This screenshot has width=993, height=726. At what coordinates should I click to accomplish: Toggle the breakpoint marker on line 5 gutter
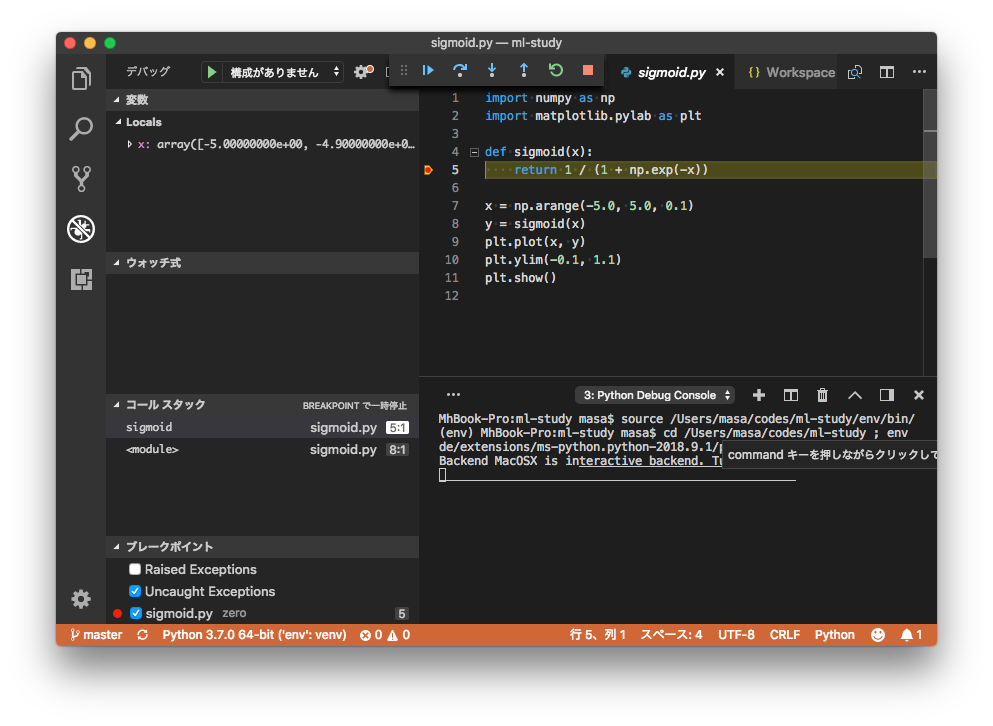429,170
